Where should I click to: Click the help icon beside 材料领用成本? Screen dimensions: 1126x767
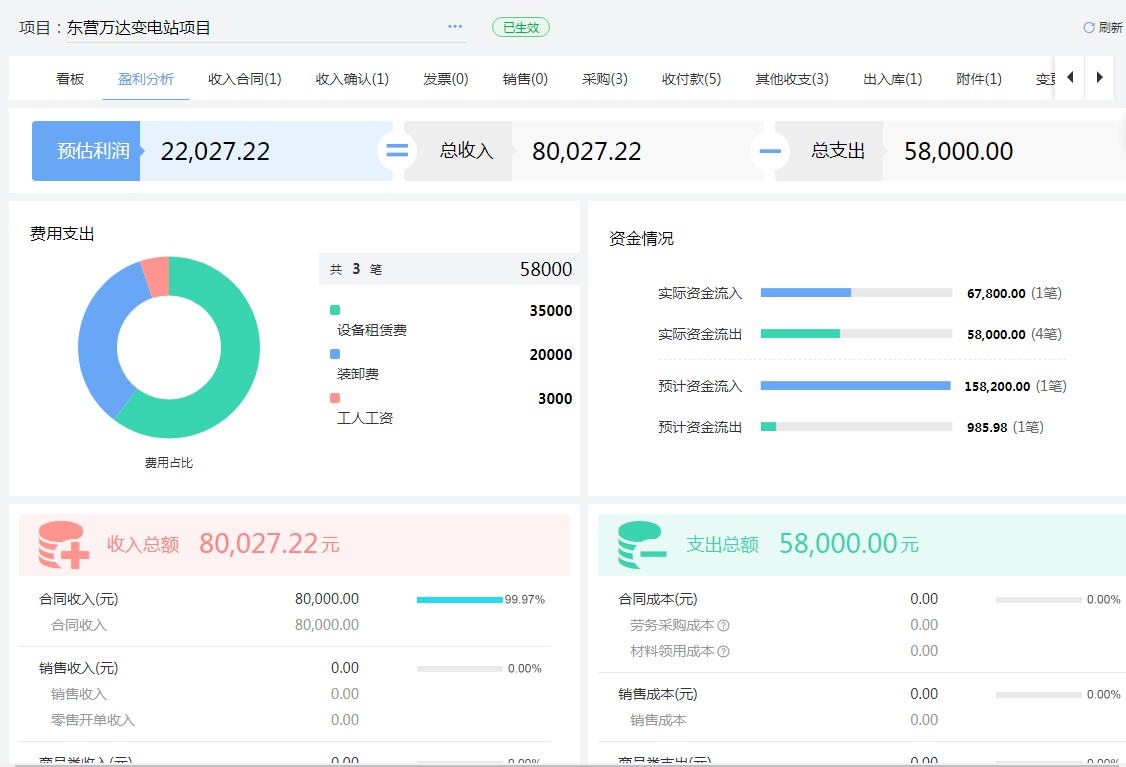pos(723,651)
